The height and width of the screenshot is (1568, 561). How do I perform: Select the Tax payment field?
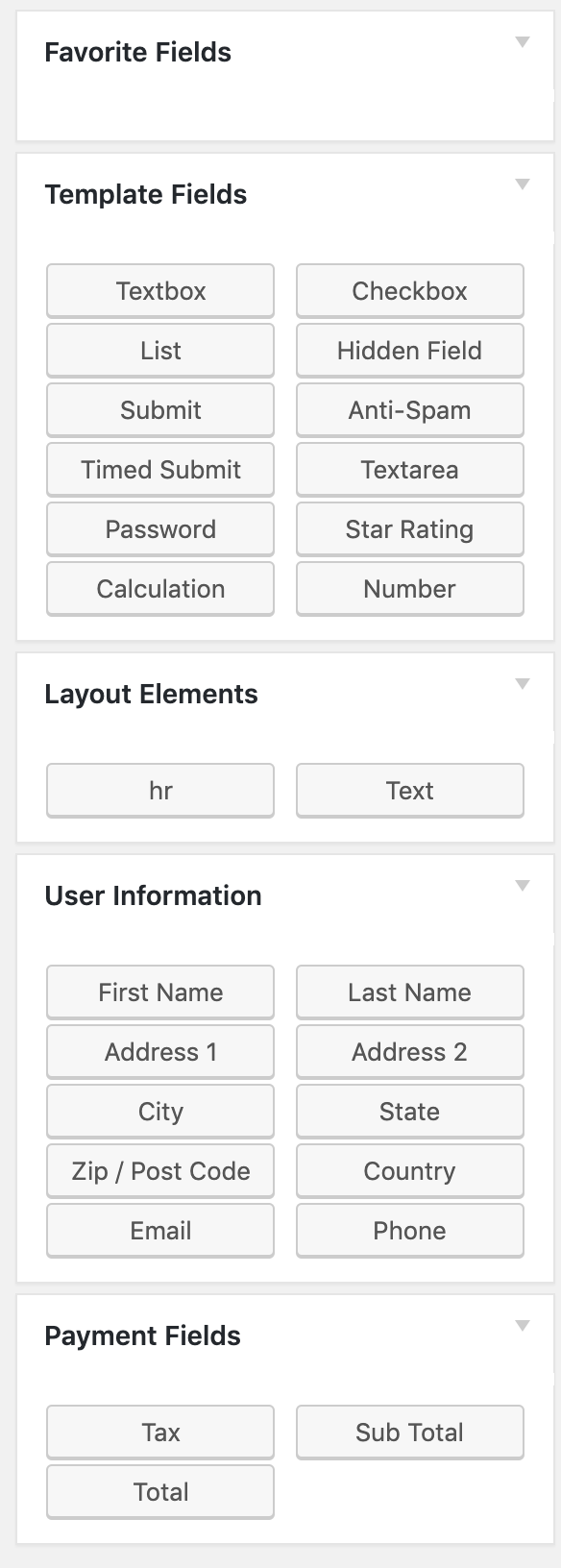[160, 1433]
